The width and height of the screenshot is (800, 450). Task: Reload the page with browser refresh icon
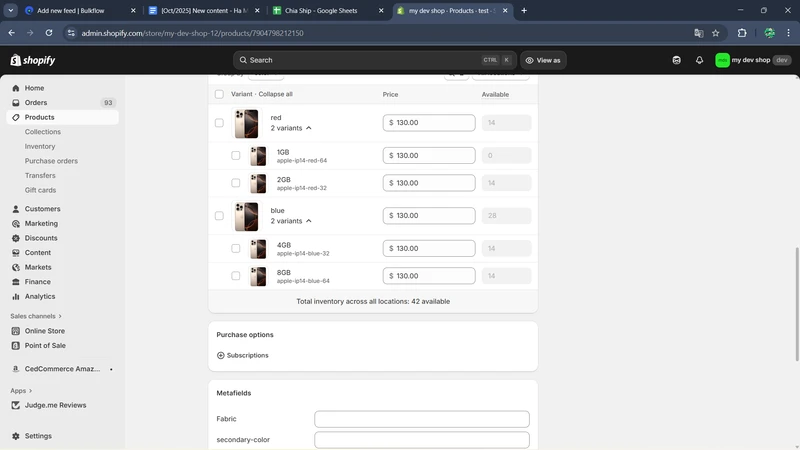(48, 33)
